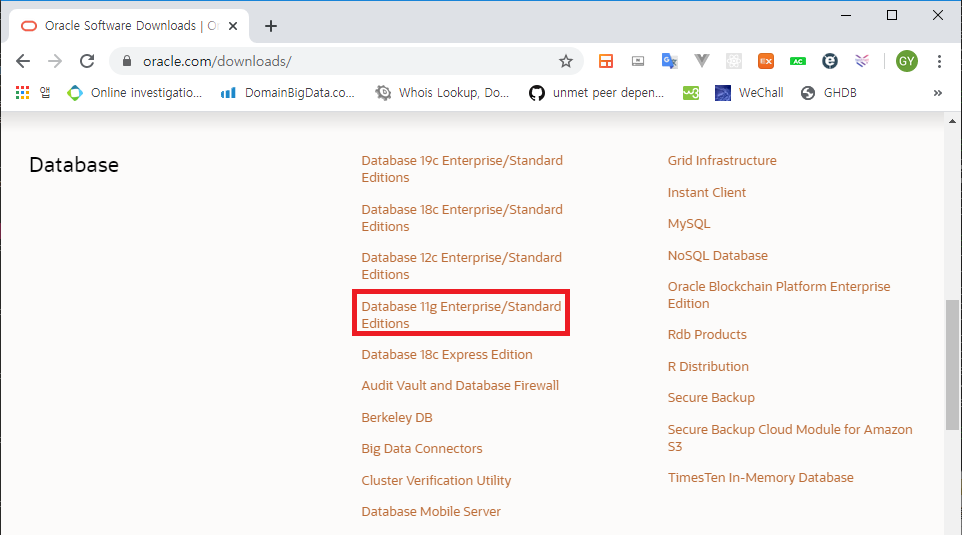
Task: Open the GY profile avatar
Action: [907, 61]
